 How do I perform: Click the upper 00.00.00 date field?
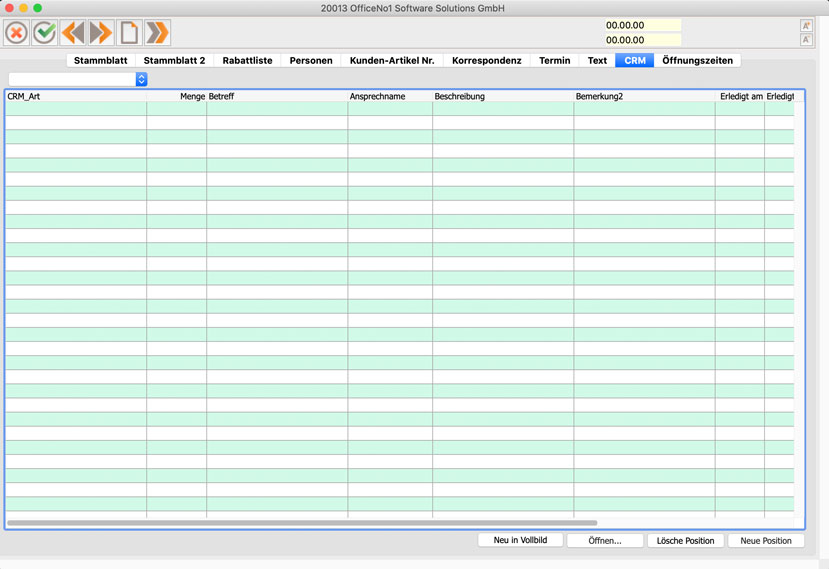643,25
